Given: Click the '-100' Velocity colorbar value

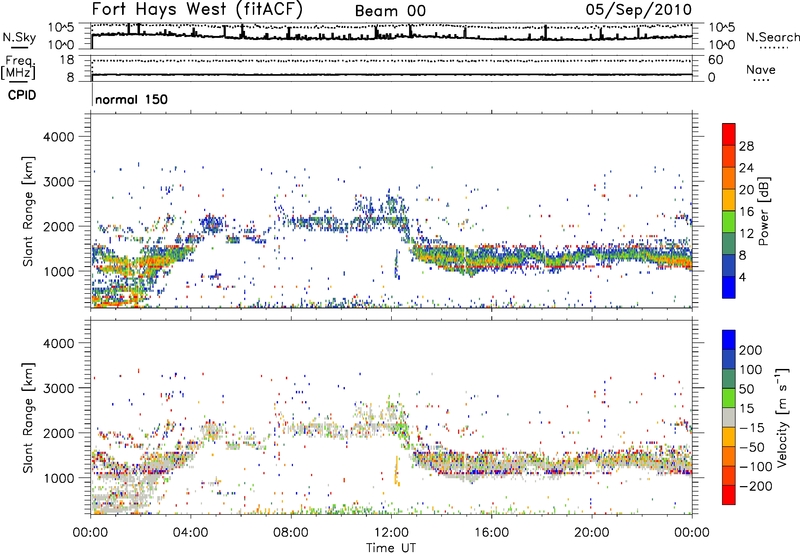Looking at the screenshot, I should (x=756, y=466).
